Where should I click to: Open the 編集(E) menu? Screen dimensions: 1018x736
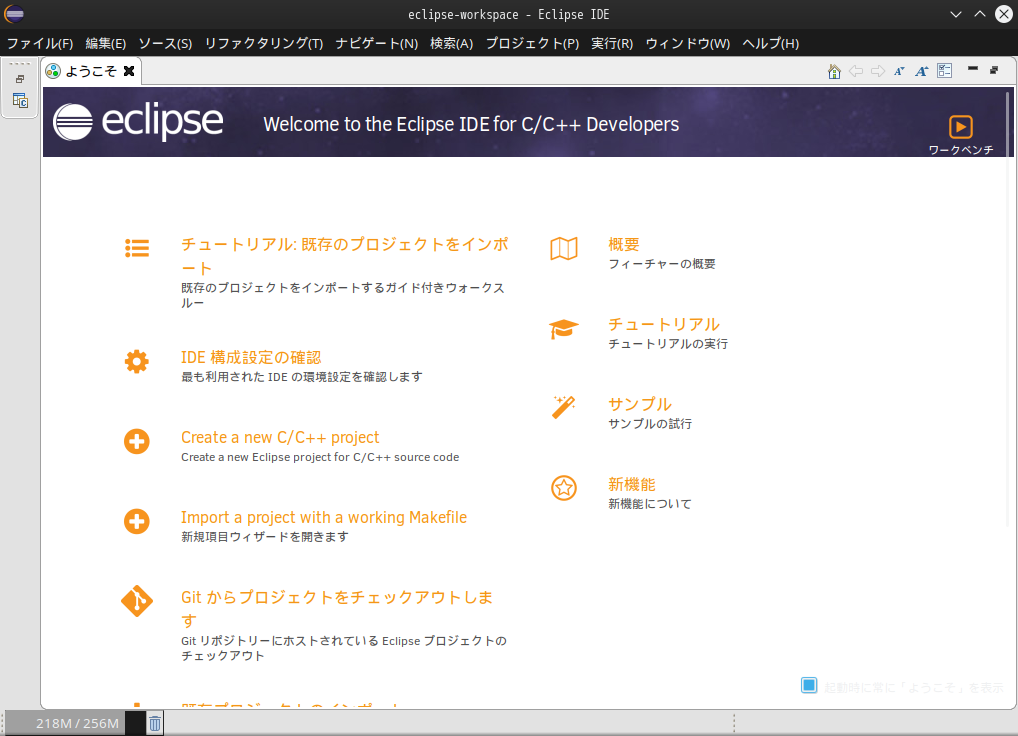106,43
